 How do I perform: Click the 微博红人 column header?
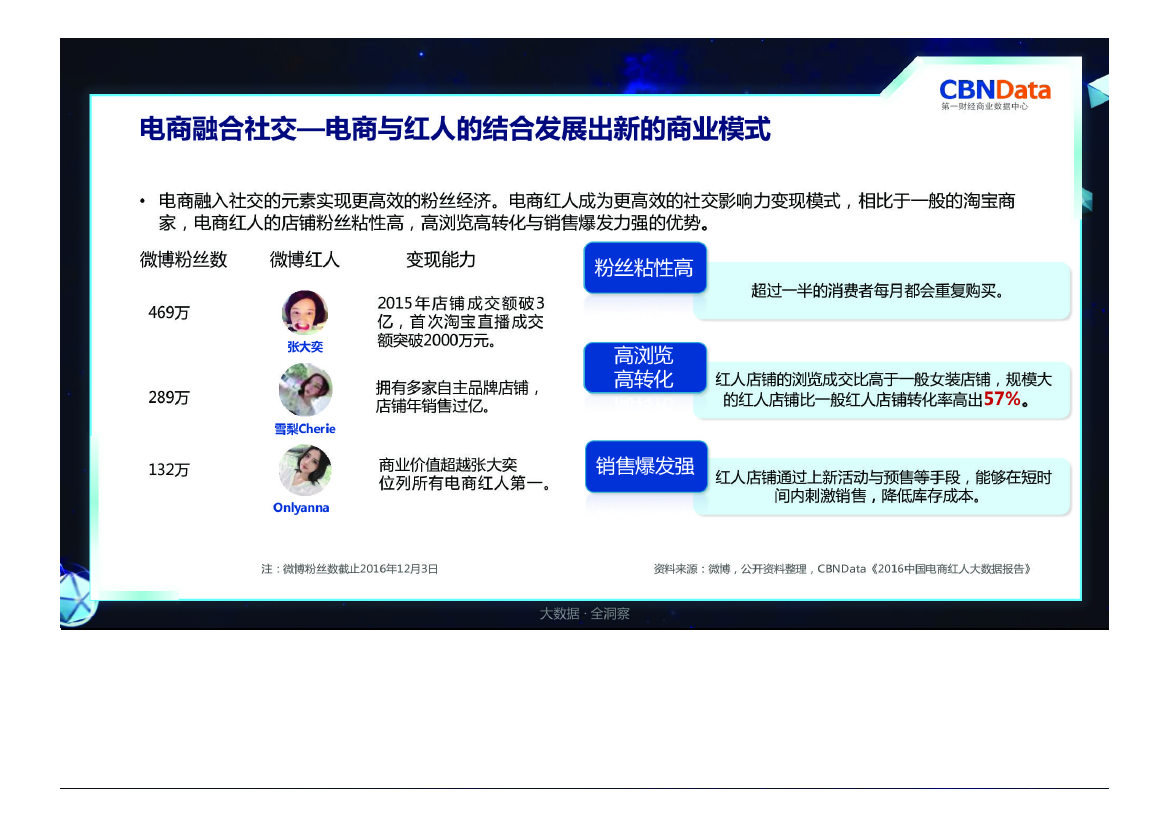pos(305,260)
